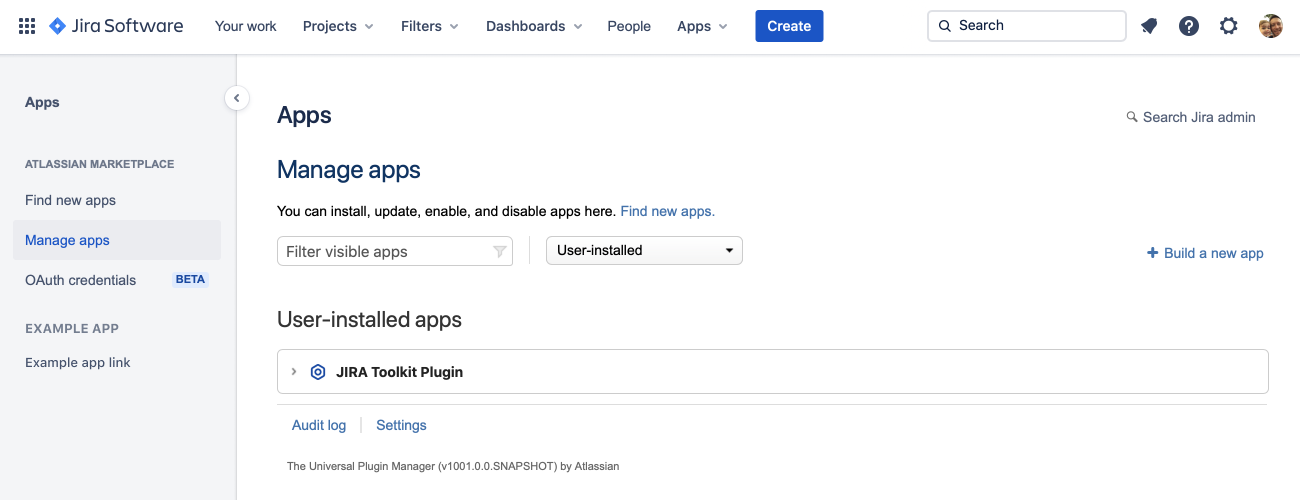Open the help question mark icon
Viewport: 1300px width, 500px height.
[x=1188, y=26]
